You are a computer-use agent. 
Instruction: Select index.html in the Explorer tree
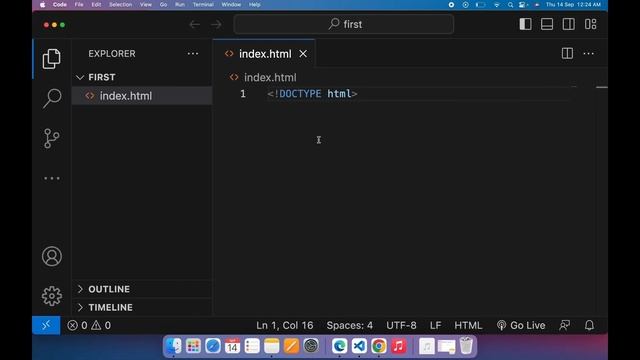point(142,96)
